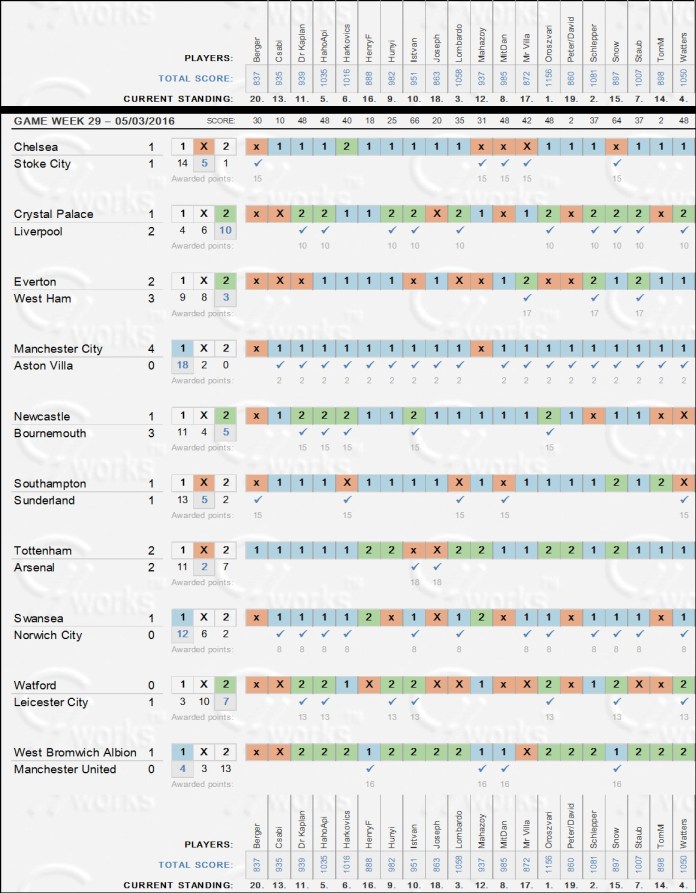The width and height of the screenshot is (696, 893).
Task: Select outcome 1 box for Swansea match
Action: coord(181,617)
